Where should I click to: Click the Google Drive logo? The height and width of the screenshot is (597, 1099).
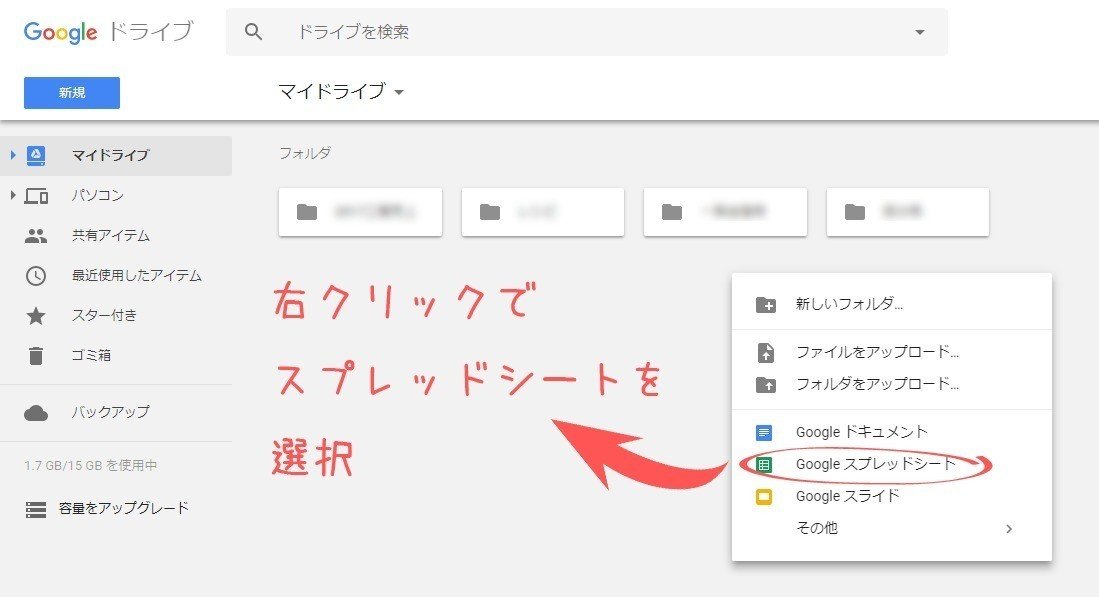coord(108,32)
